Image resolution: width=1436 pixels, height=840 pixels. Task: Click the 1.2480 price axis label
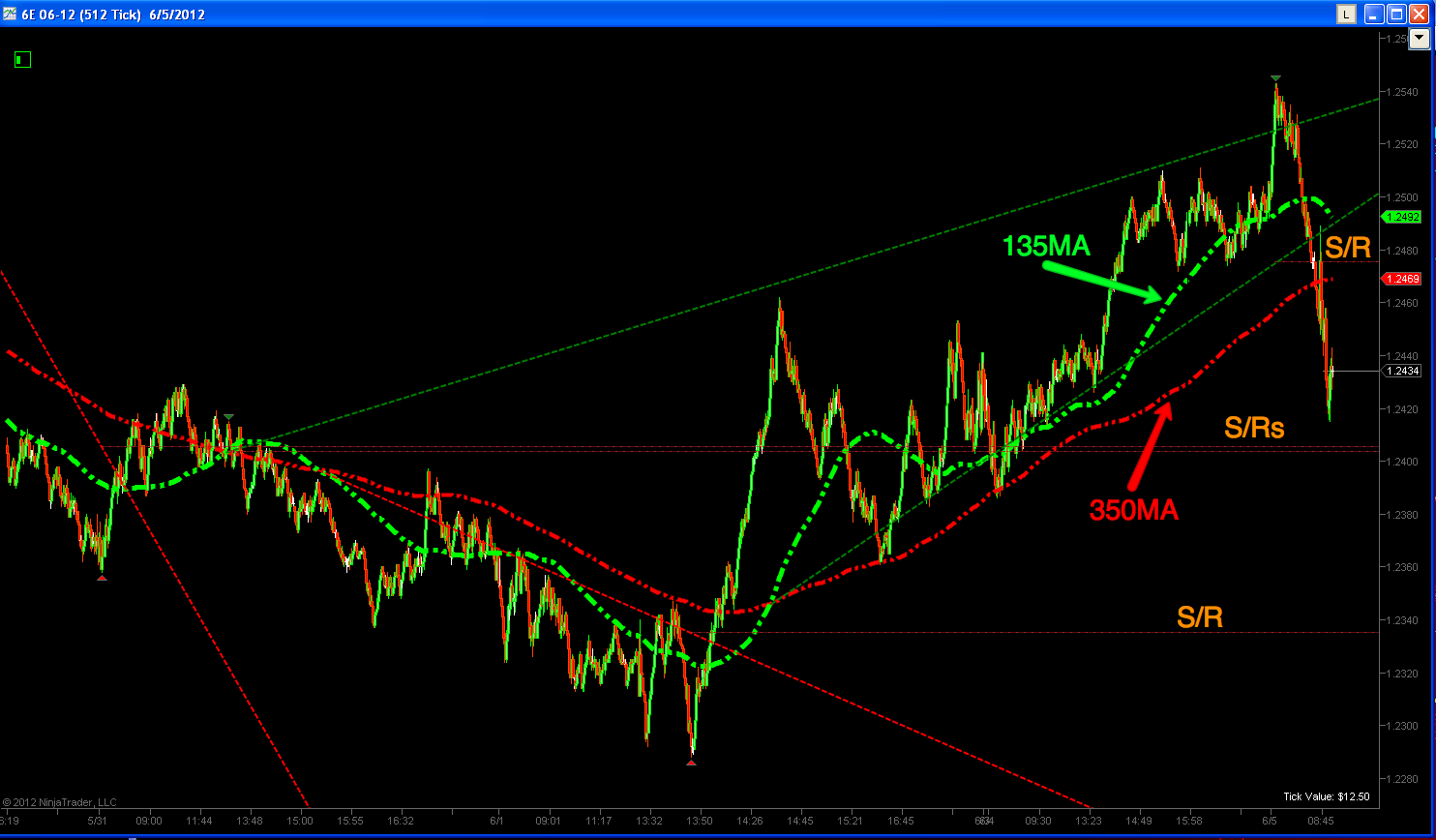1400,251
